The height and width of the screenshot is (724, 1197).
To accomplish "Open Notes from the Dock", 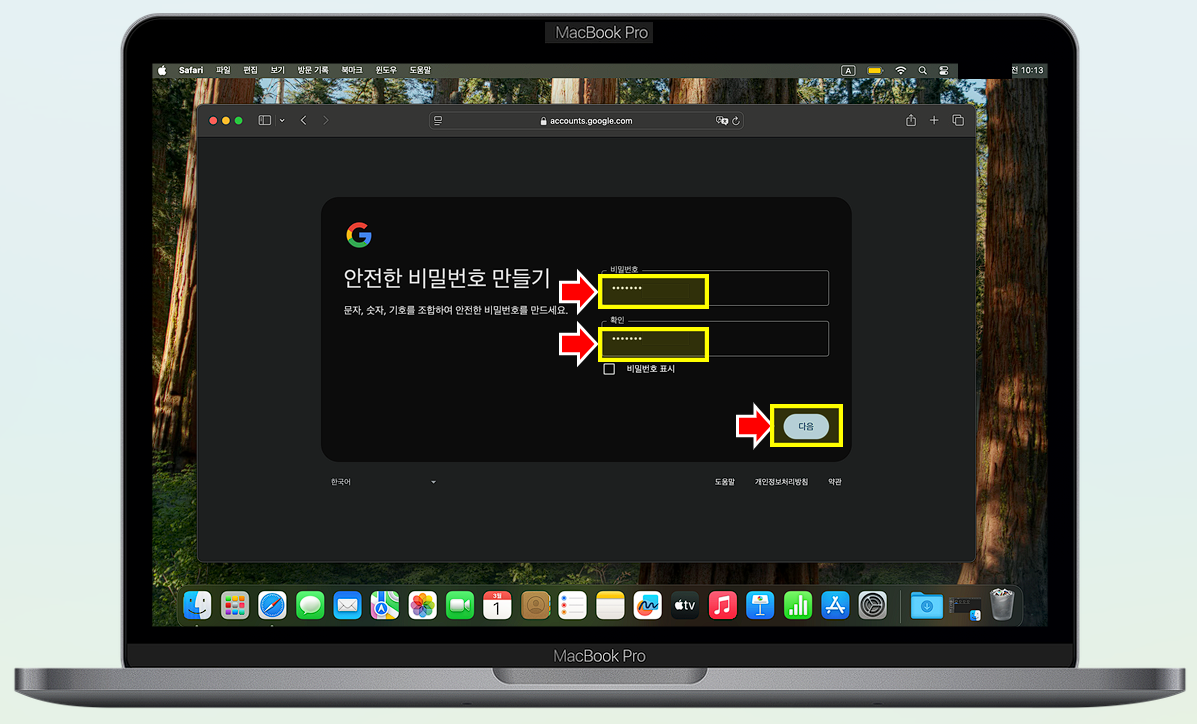I will [610, 606].
